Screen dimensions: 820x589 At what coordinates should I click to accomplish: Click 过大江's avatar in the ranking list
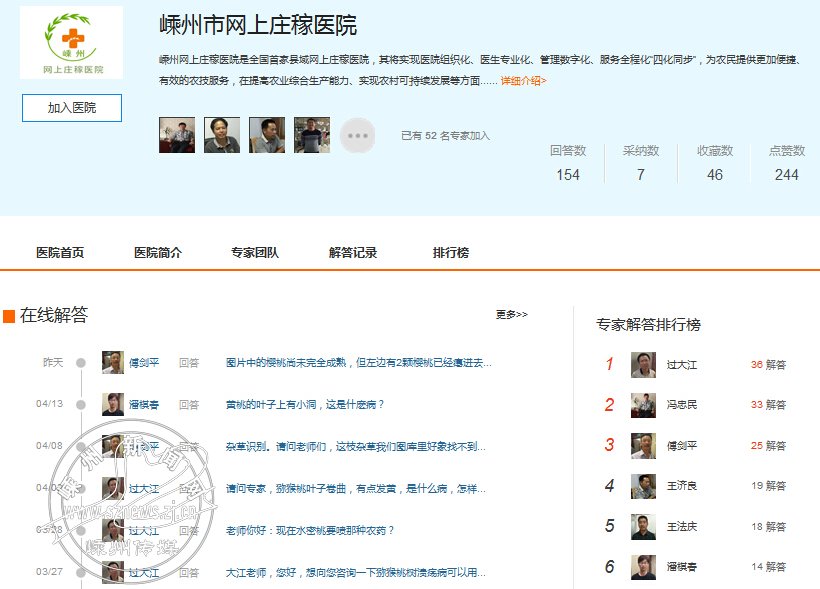coord(643,365)
